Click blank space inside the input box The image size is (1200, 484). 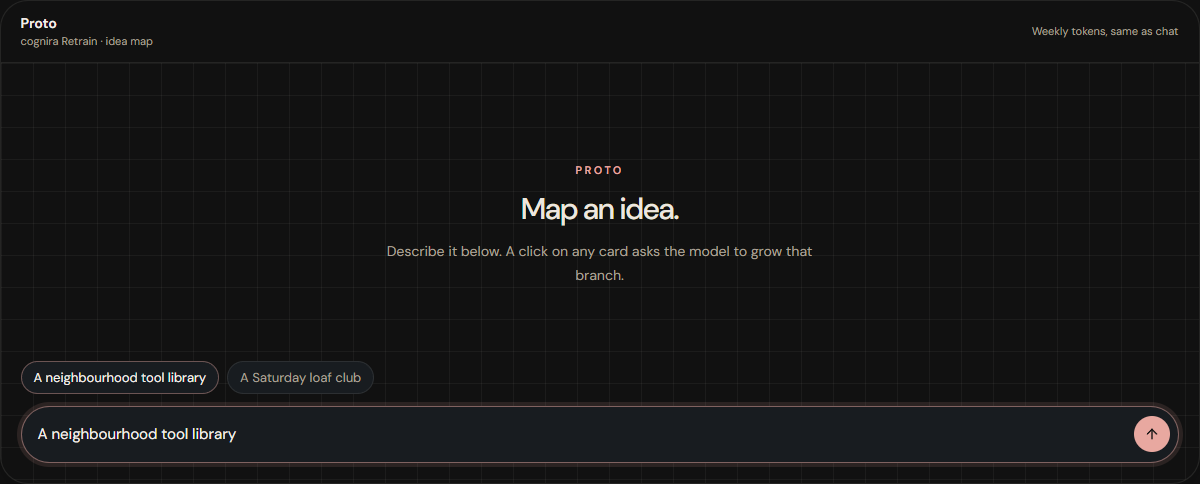[x=680, y=434]
